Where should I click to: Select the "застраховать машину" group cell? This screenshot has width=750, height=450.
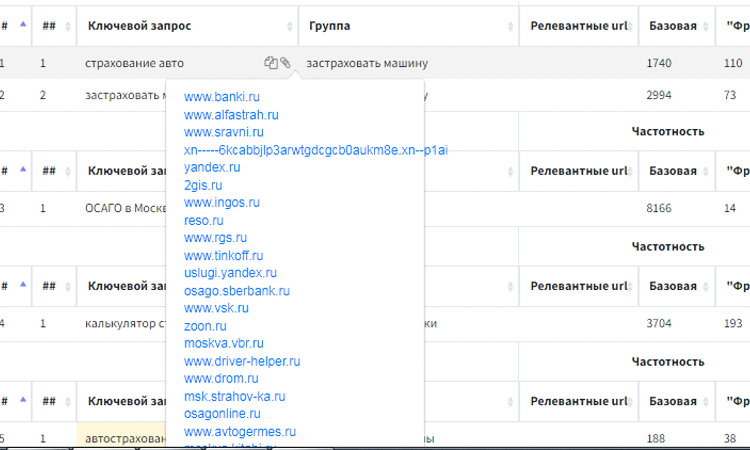[363, 63]
